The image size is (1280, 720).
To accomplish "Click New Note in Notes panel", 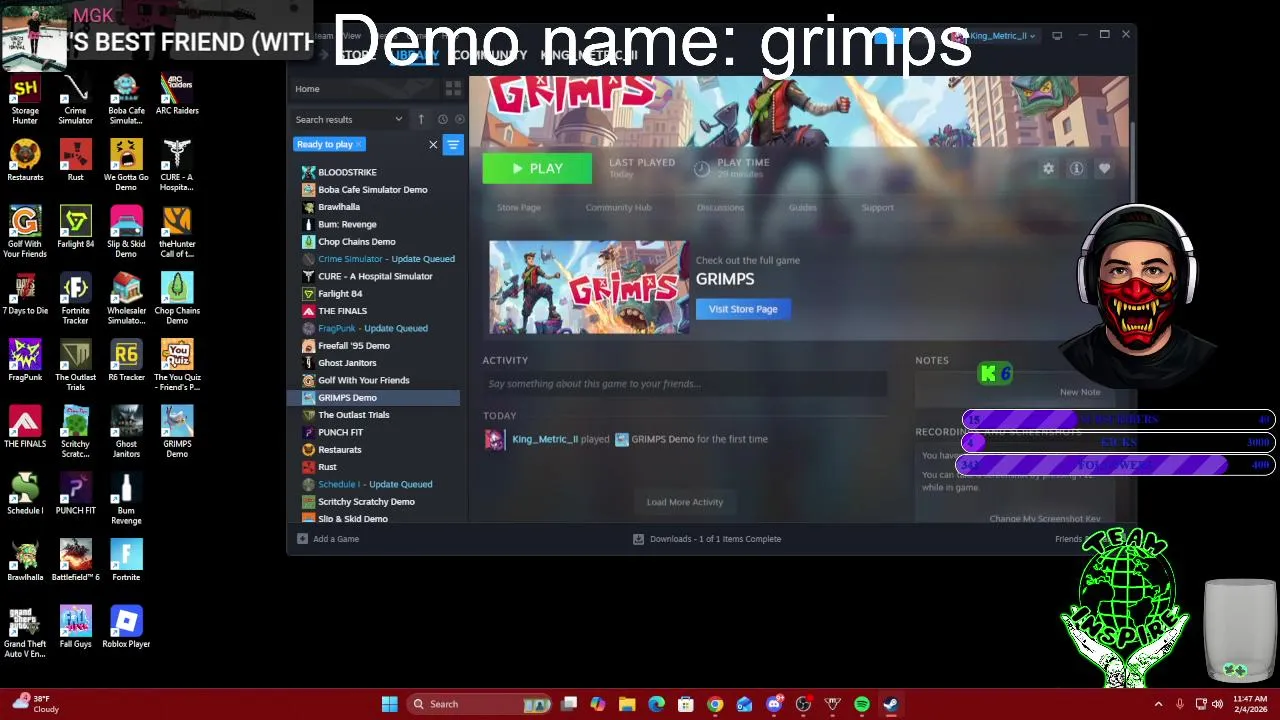I will pos(1080,392).
